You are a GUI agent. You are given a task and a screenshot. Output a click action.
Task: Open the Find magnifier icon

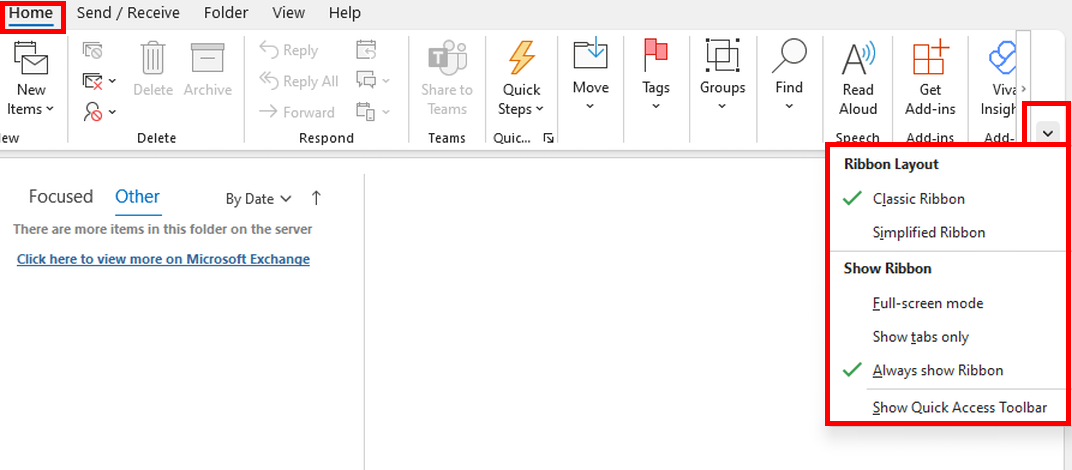click(789, 56)
